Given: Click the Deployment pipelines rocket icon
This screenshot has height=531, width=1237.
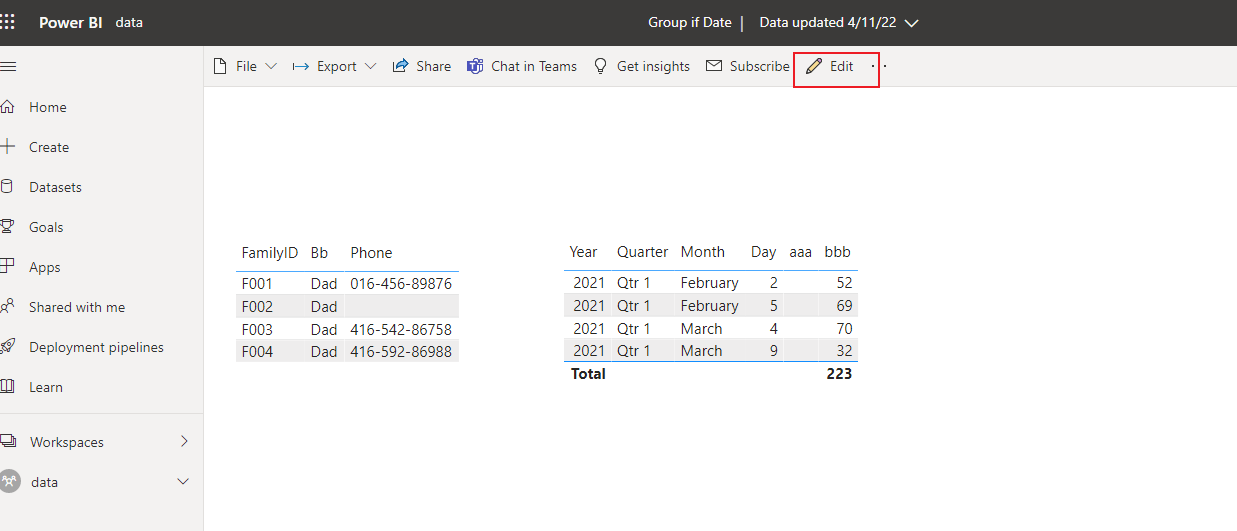Looking at the screenshot, I should click(7, 346).
